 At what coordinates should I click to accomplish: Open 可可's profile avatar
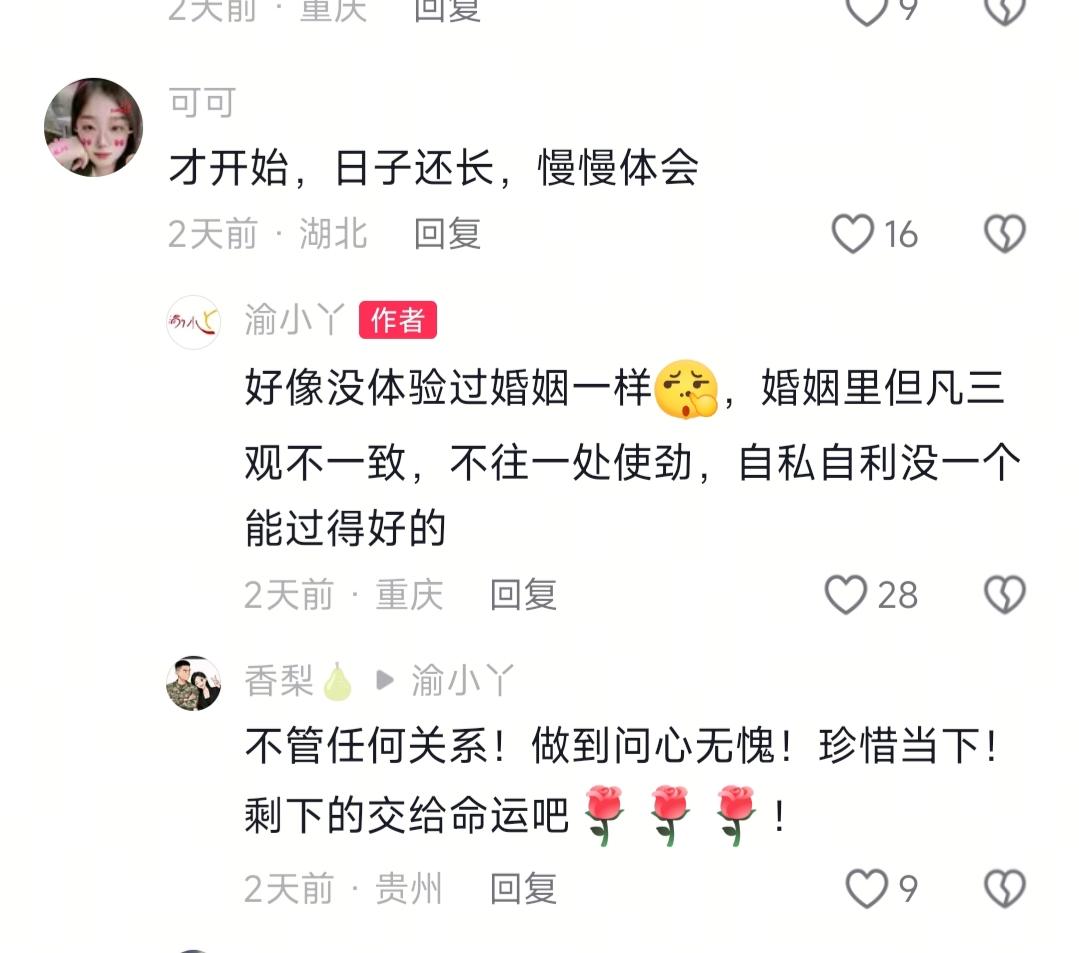coord(94,127)
